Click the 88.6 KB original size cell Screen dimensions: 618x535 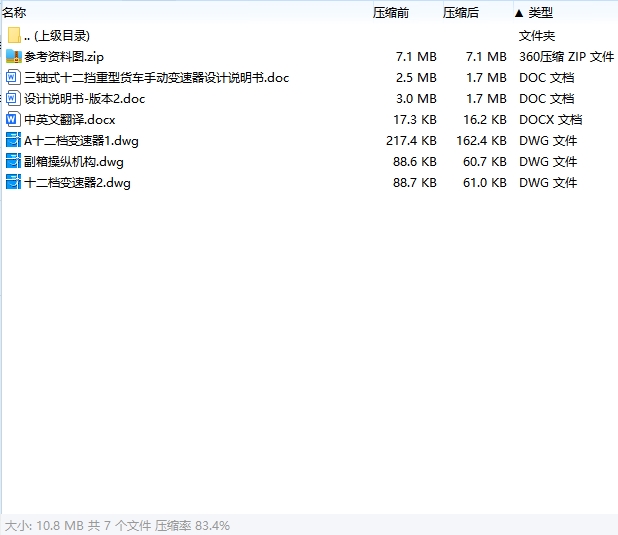coord(415,162)
